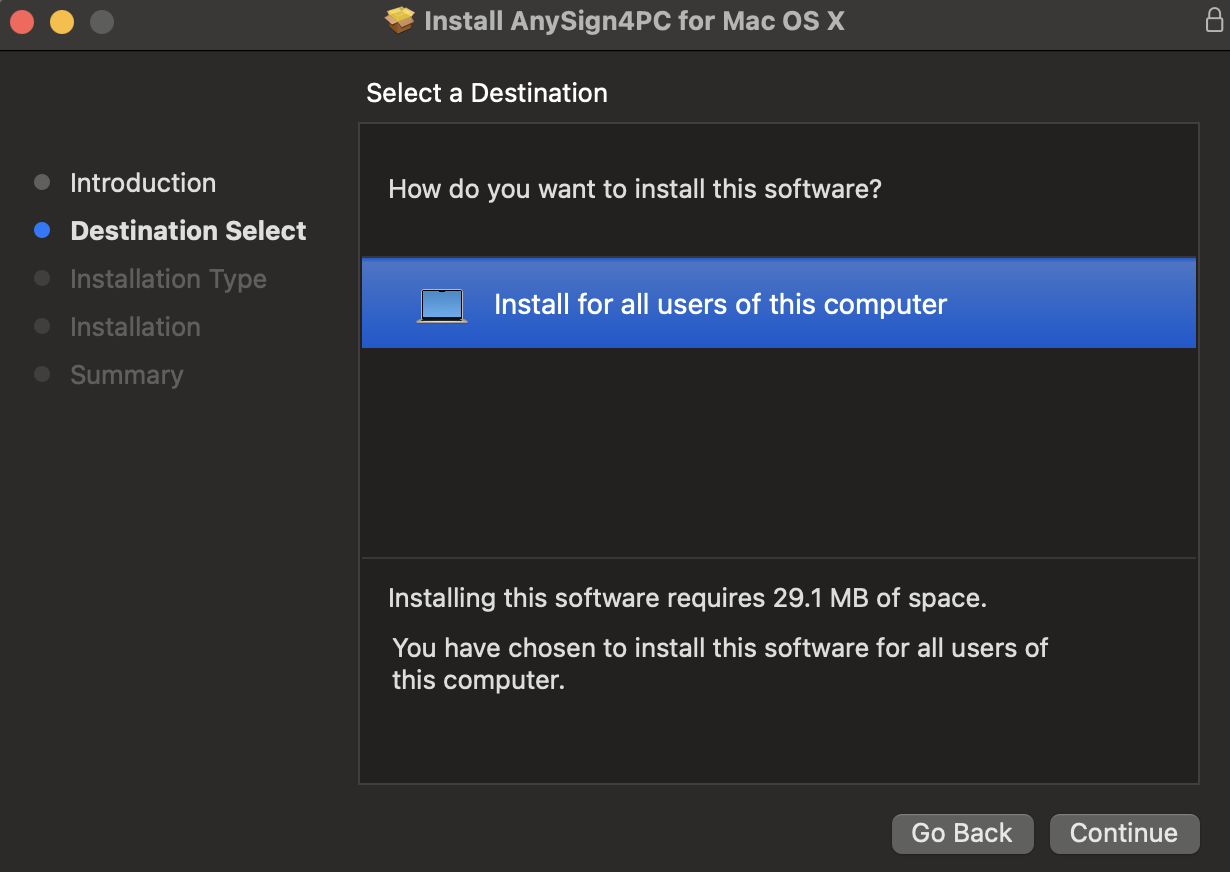
Task: Click 'How do you want to install this software?' text
Action: (635, 188)
